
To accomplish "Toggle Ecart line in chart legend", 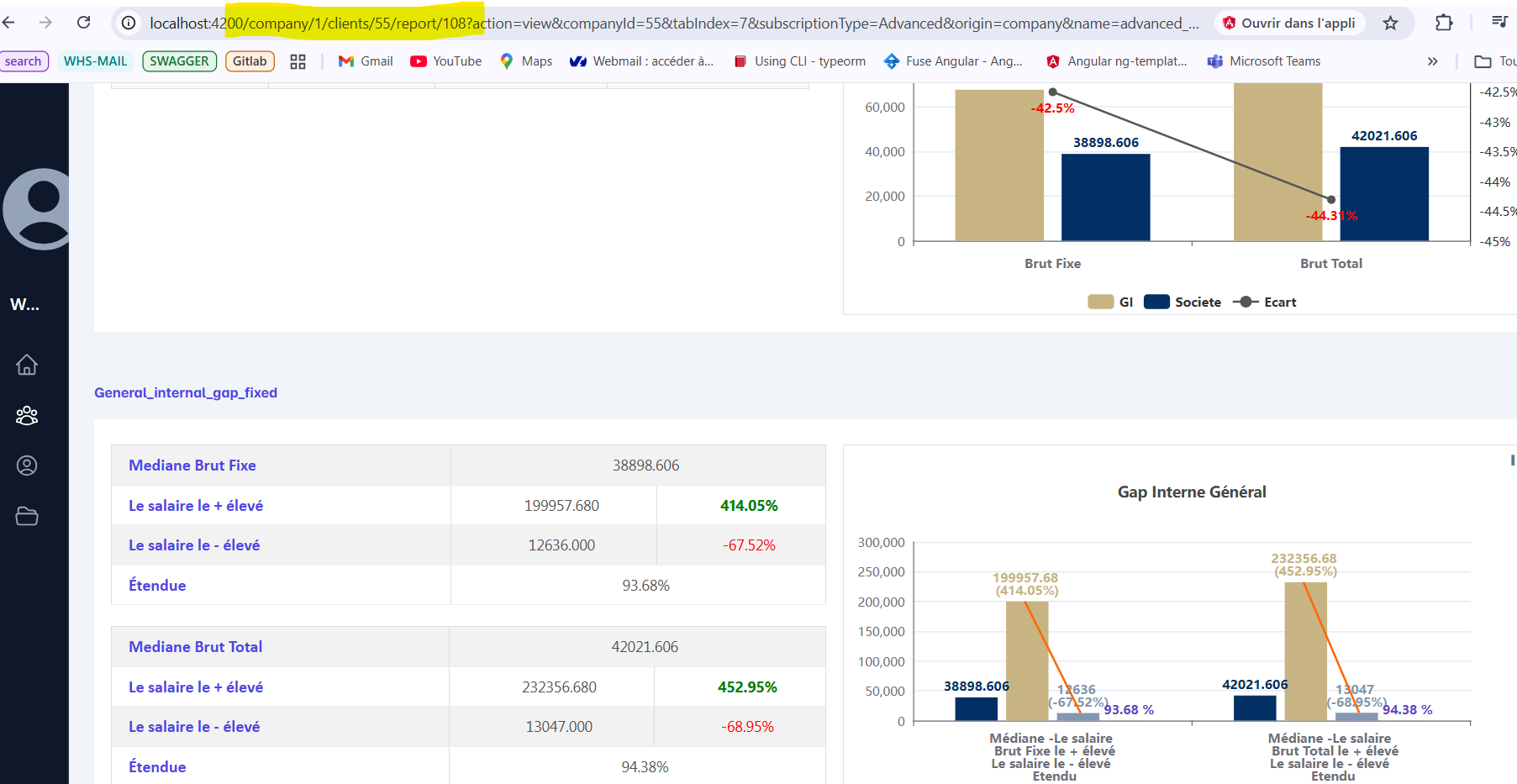I will pyautogui.click(x=1265, y=302).
